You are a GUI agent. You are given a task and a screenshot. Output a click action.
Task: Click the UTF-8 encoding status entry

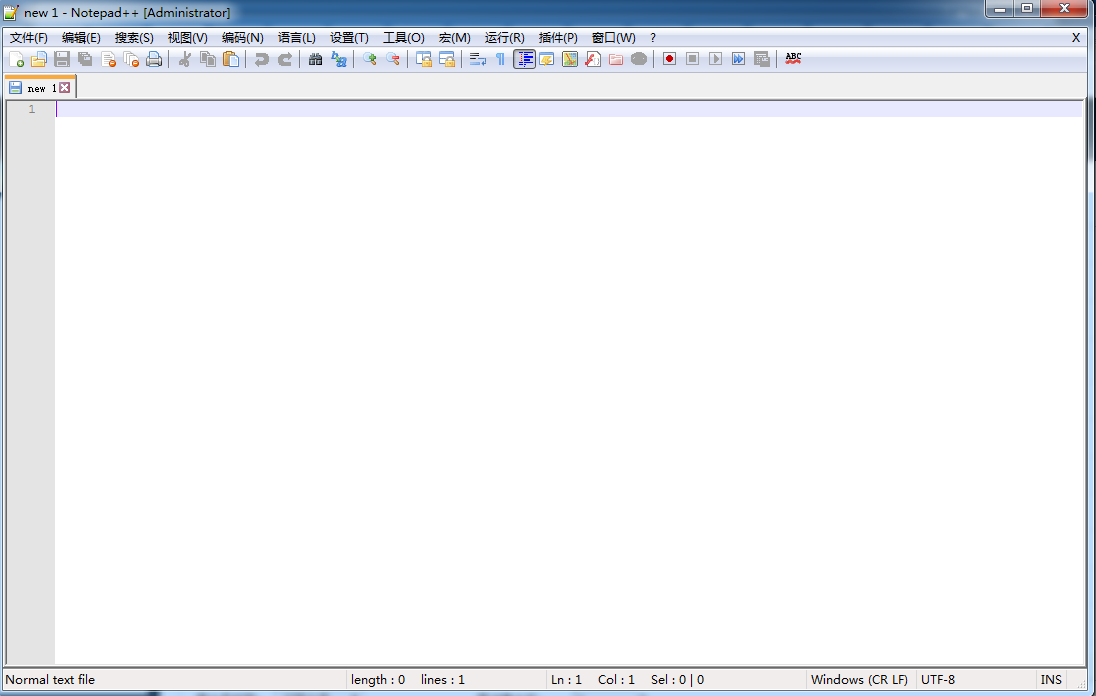pos(938,679)
